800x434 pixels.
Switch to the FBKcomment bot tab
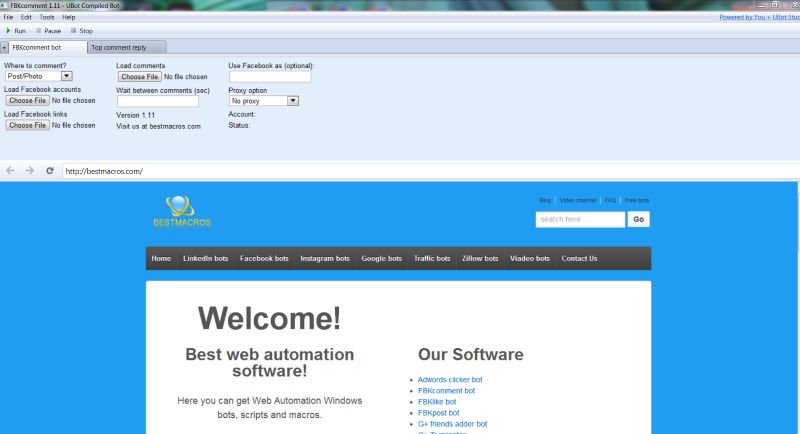pos(47,47)
